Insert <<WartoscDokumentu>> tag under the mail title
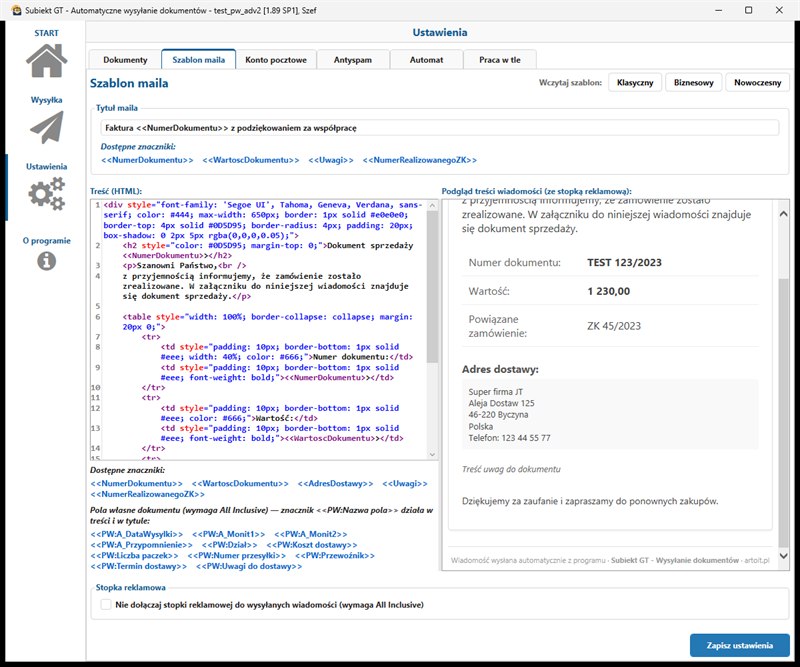This screenshot has width=800, height=667. click(x=251, y=160)
